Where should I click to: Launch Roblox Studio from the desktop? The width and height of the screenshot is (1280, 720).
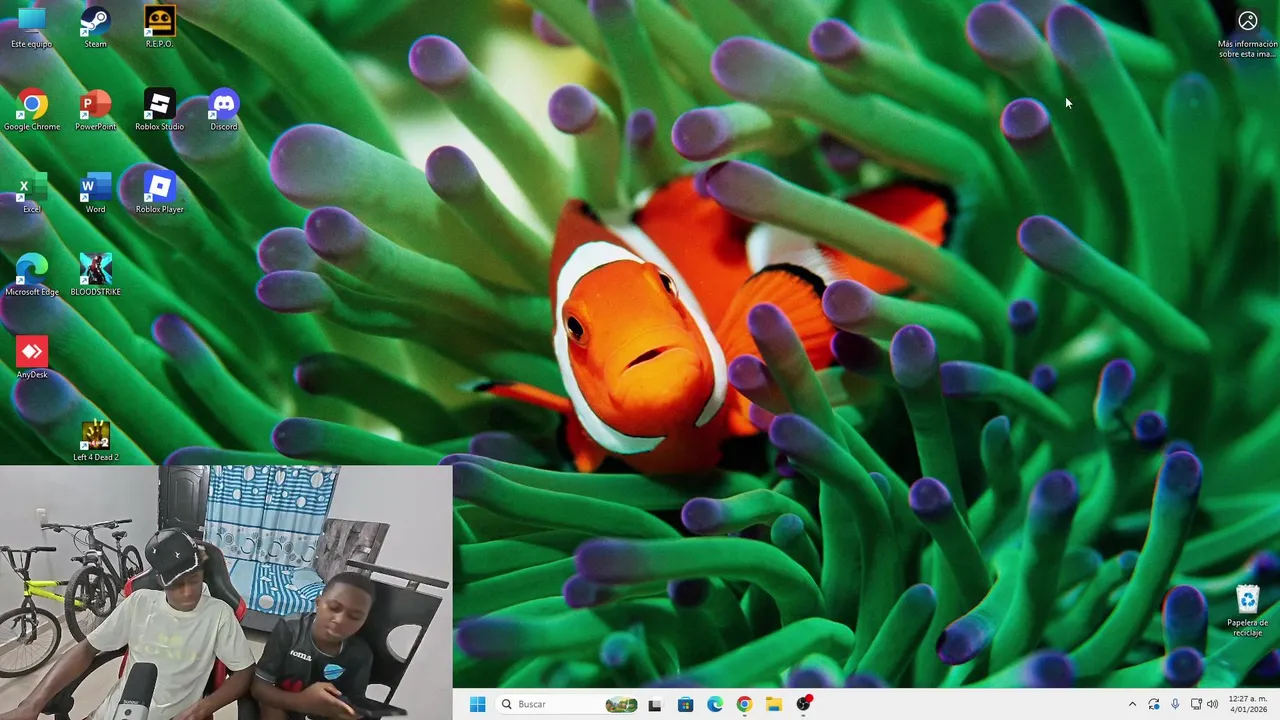tap(159, 110)
